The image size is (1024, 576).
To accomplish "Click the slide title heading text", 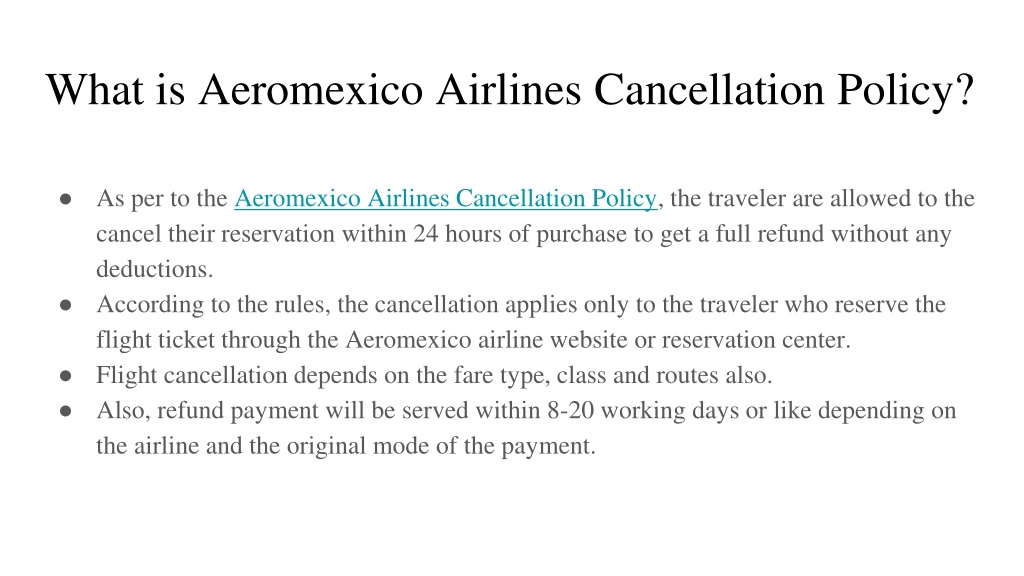I will tap(510, 89).
